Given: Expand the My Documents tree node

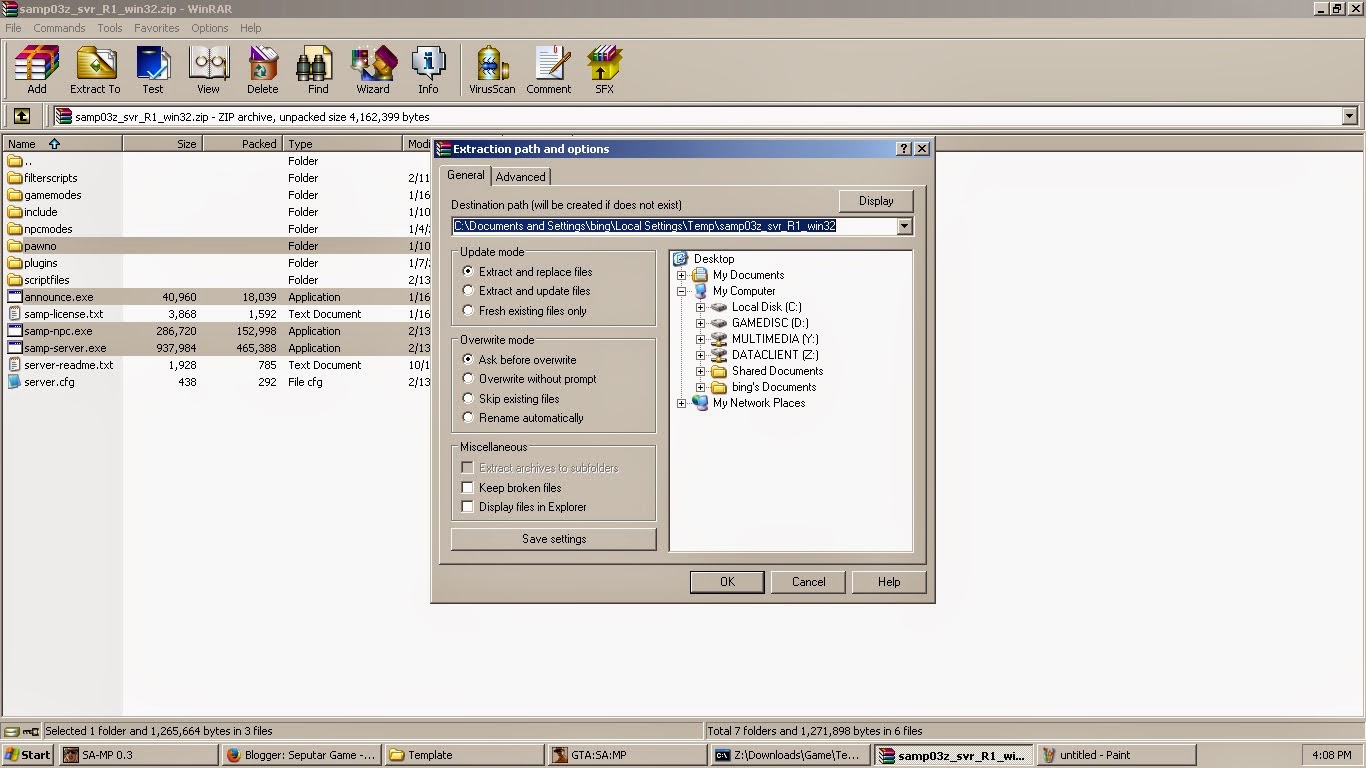Looking at the screenshot, I should click(682, 275).
